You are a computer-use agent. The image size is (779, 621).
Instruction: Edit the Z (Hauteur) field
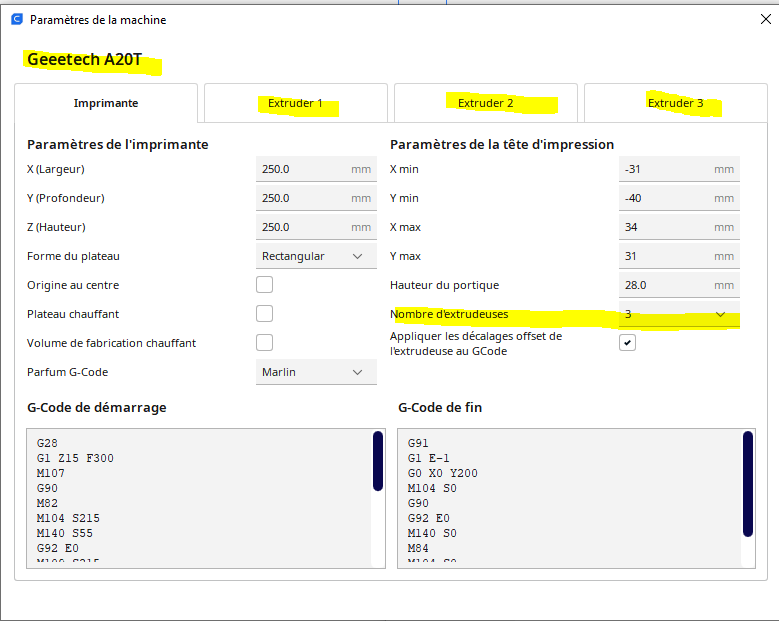point(316,227)
